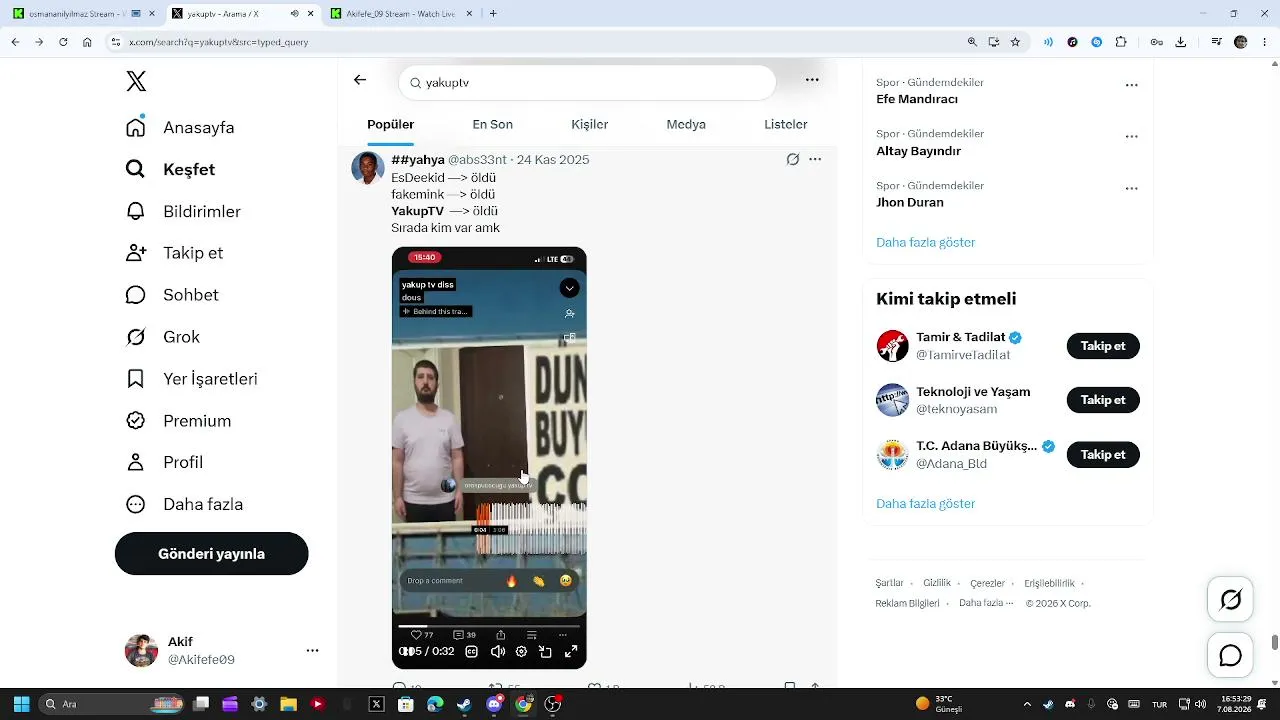Viewport: 1280px width, 720px height.
Task: Click the video progress bar
Action: click(x=489, y=627)
